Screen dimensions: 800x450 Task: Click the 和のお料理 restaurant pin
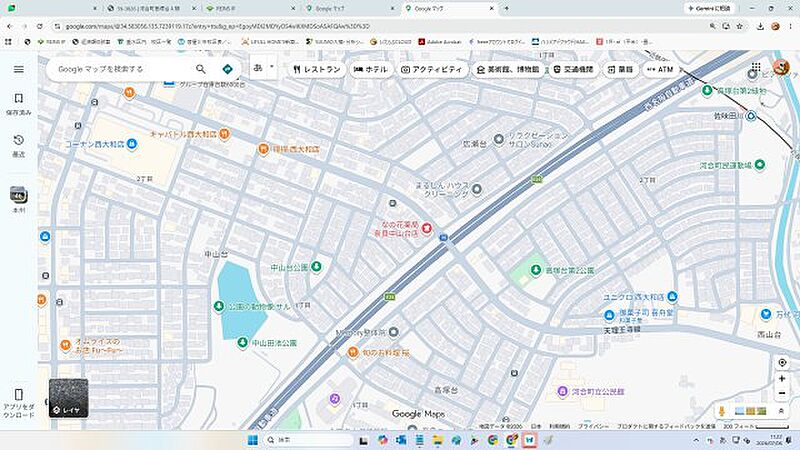tap(353, 352)
